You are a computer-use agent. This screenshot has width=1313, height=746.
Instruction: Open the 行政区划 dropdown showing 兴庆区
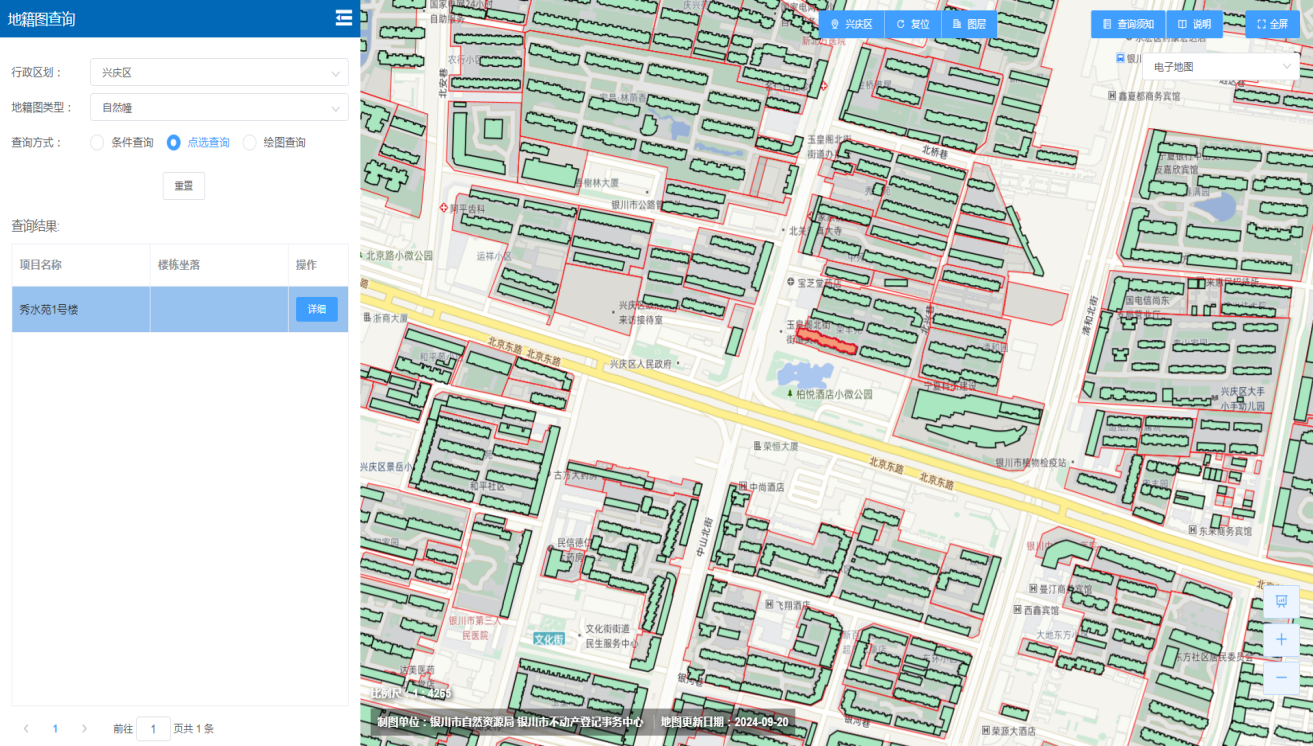pos(219,72)
